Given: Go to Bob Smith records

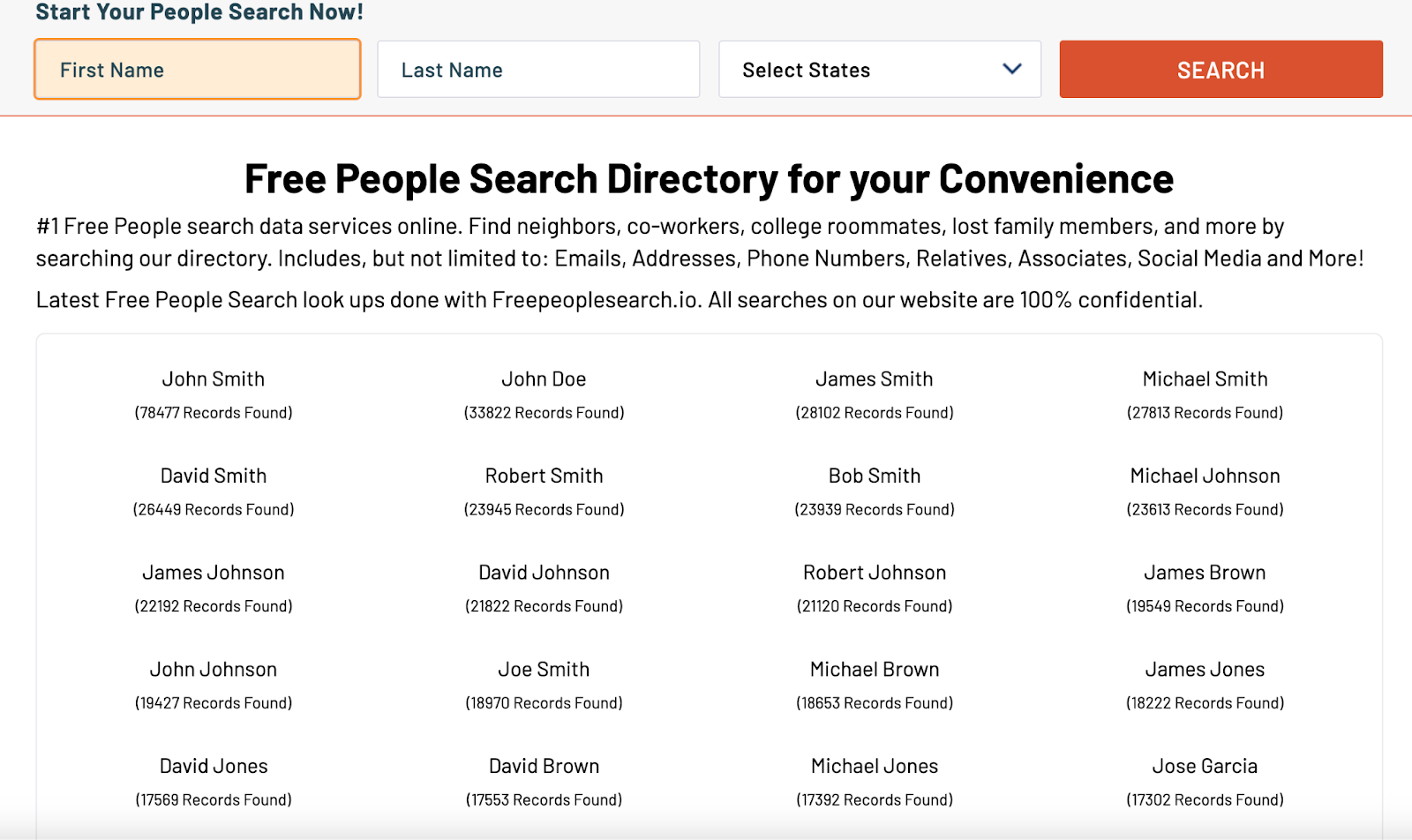Looking at the screenshot, I should click(874, 476).
